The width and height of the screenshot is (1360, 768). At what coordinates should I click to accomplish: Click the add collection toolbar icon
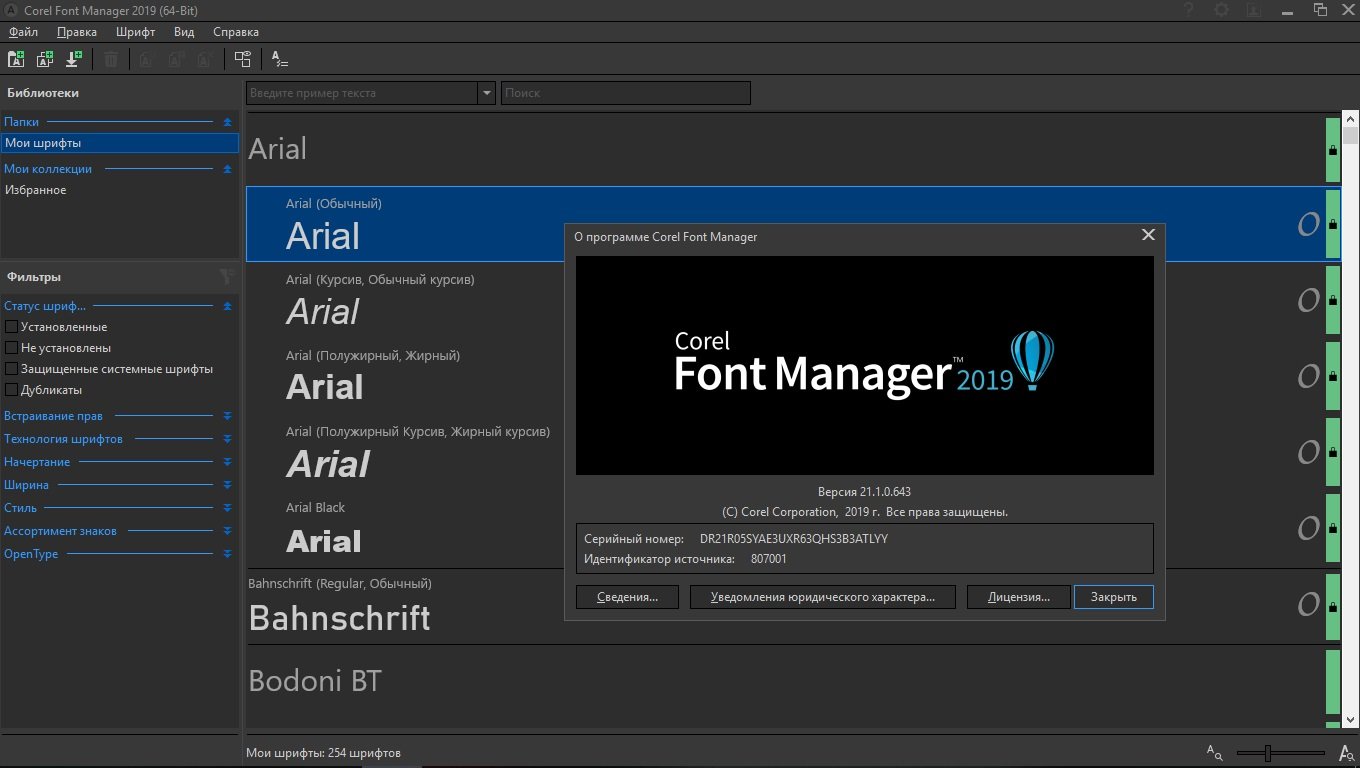click(x=45, y=59)
